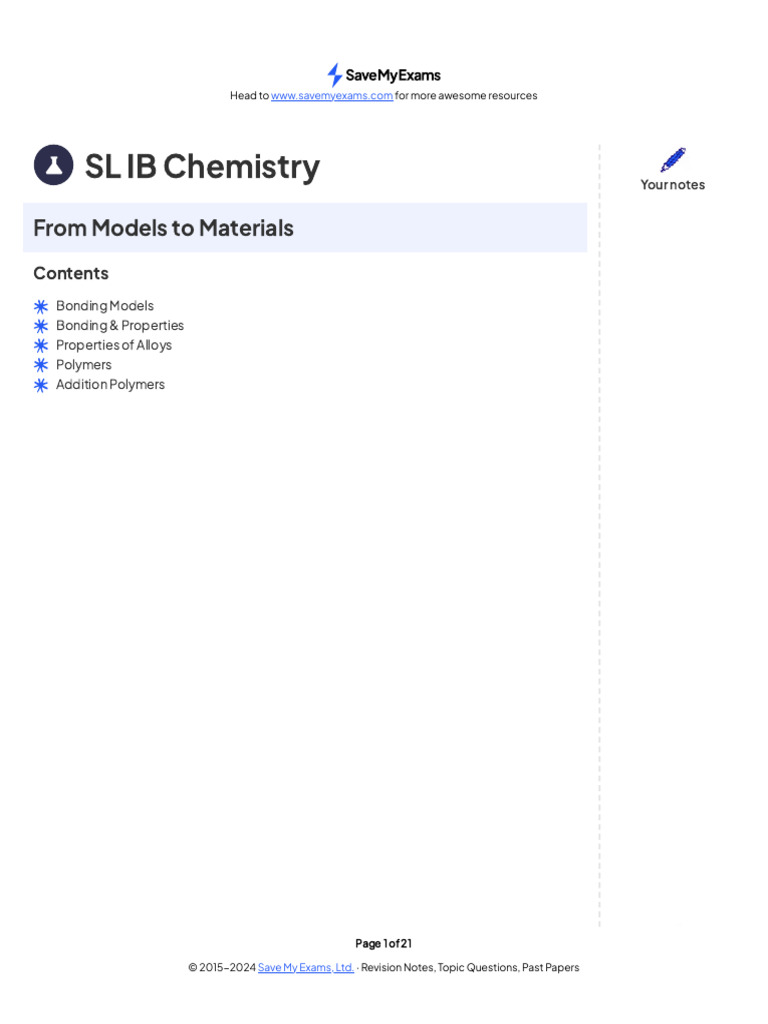Click the Contents heading

click(x=71, y=273)
